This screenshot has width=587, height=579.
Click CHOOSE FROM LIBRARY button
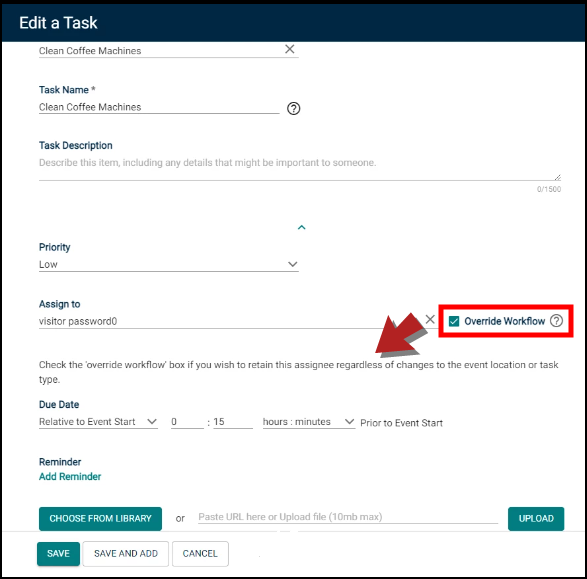click(100, 518)
